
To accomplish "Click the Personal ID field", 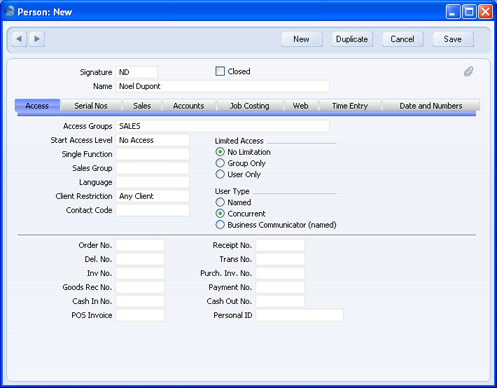I will coord(299,315).
